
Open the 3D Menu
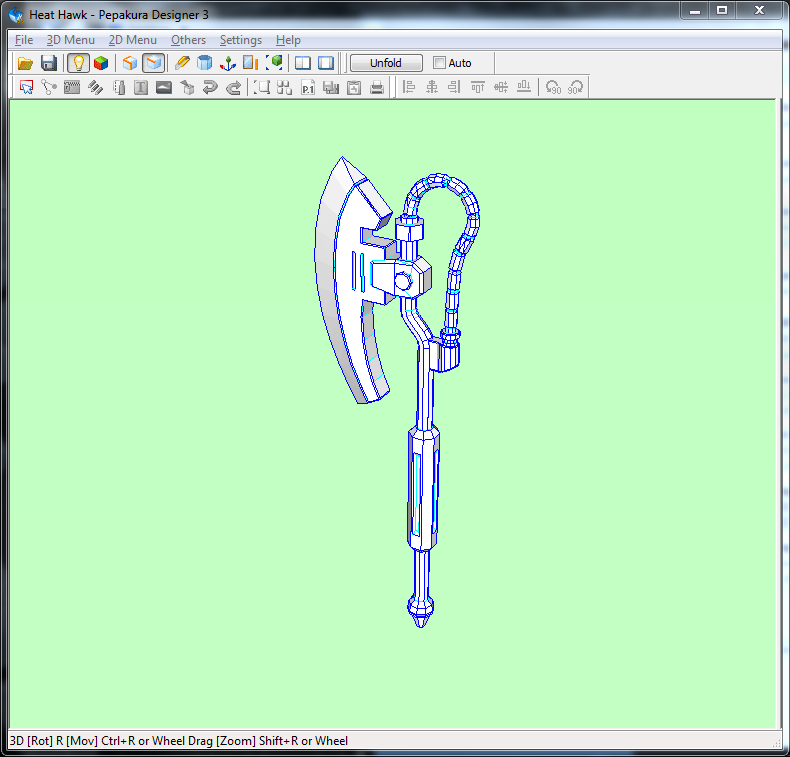click(71, 40)
